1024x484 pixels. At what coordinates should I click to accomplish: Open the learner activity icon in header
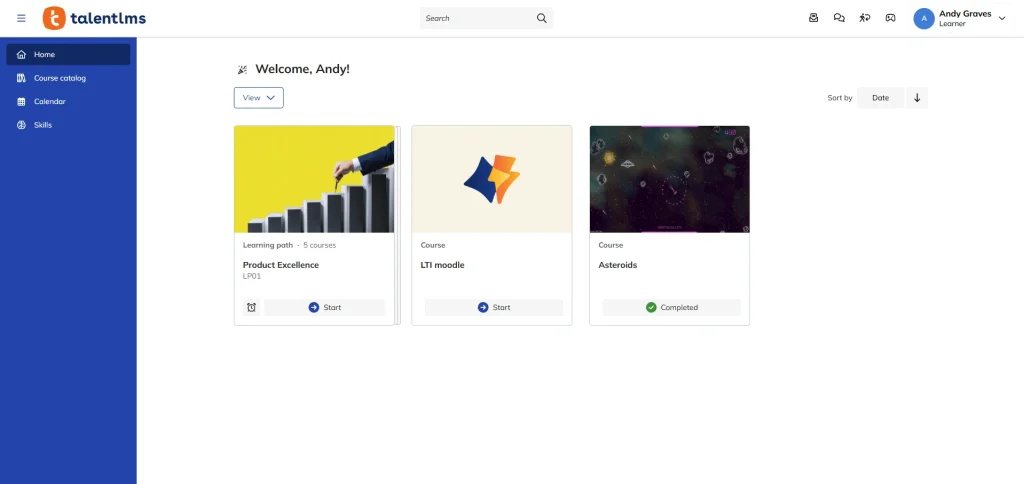click(865, 18)
